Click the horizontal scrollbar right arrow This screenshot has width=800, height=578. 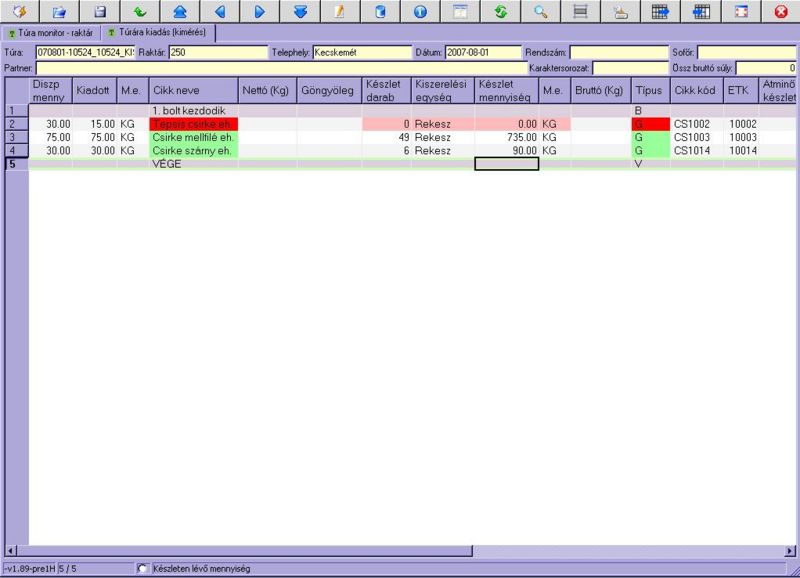(788, 551)
